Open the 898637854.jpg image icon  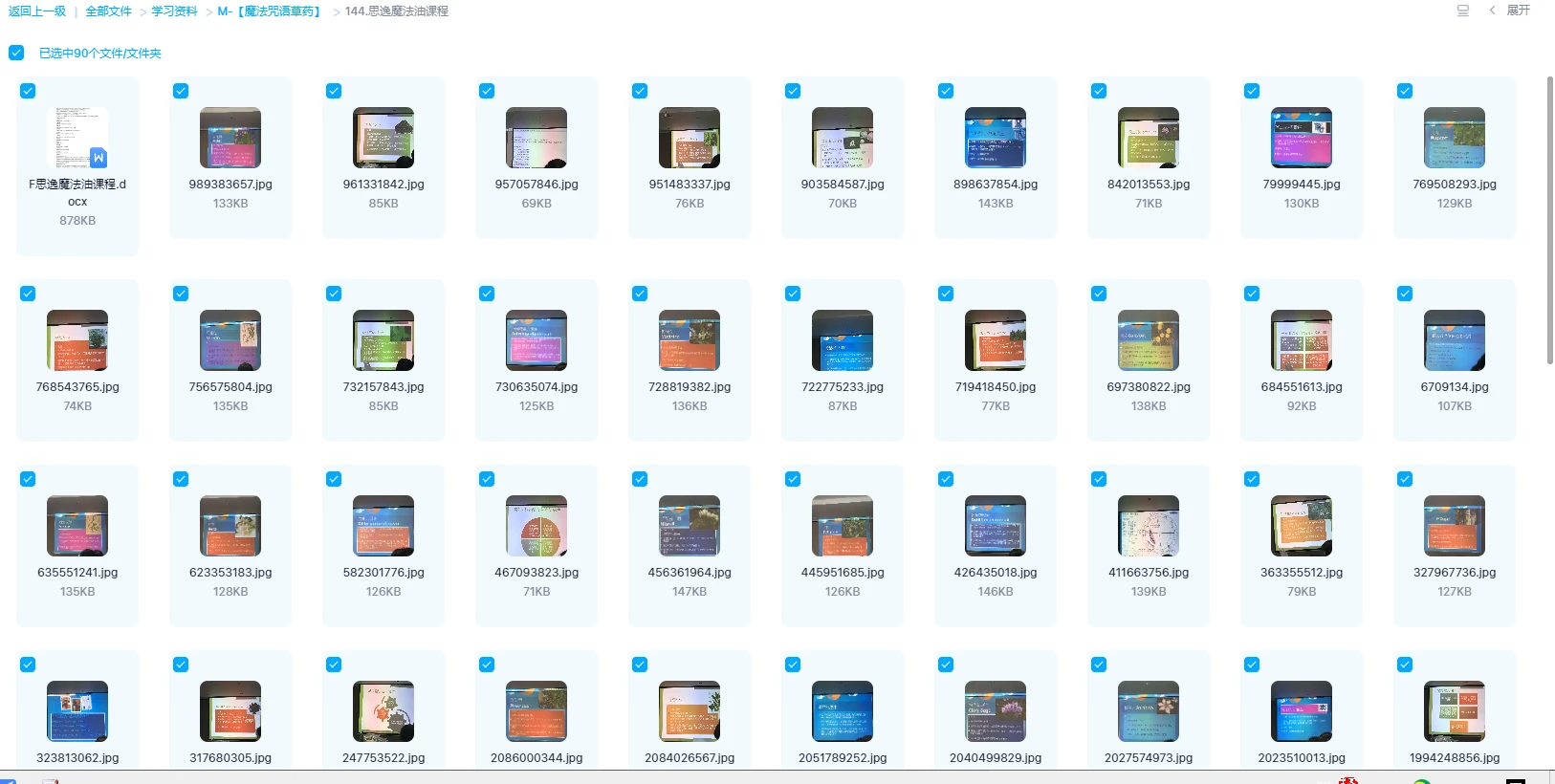coord(996,138)
